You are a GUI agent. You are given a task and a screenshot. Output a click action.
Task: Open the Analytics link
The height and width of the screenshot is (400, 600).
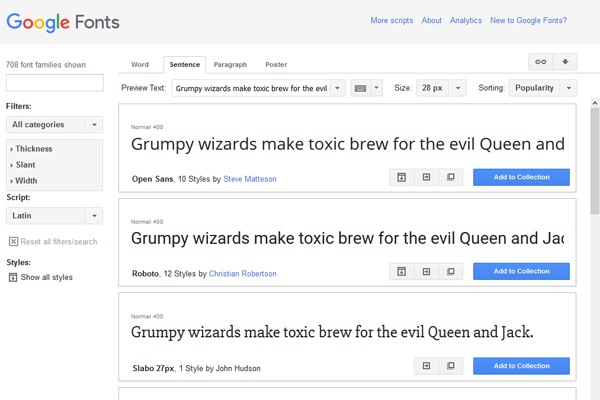pos(466,21)
